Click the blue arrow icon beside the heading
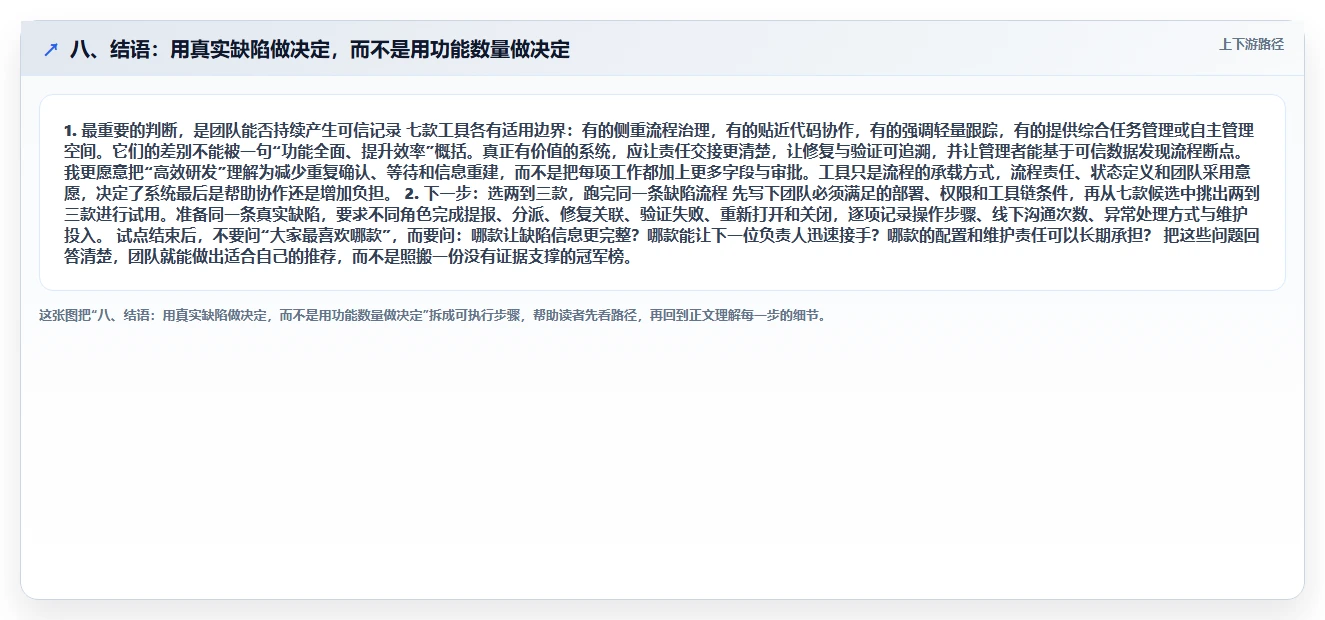Image resolution: width=1325 pixels, height=620 pixels. [x=51, y=49]
